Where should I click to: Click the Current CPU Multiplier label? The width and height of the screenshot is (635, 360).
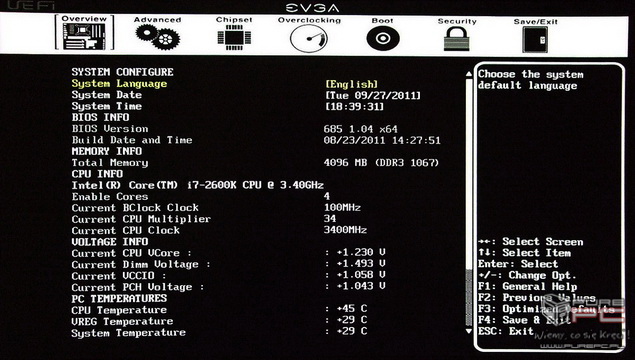(141, 219)
